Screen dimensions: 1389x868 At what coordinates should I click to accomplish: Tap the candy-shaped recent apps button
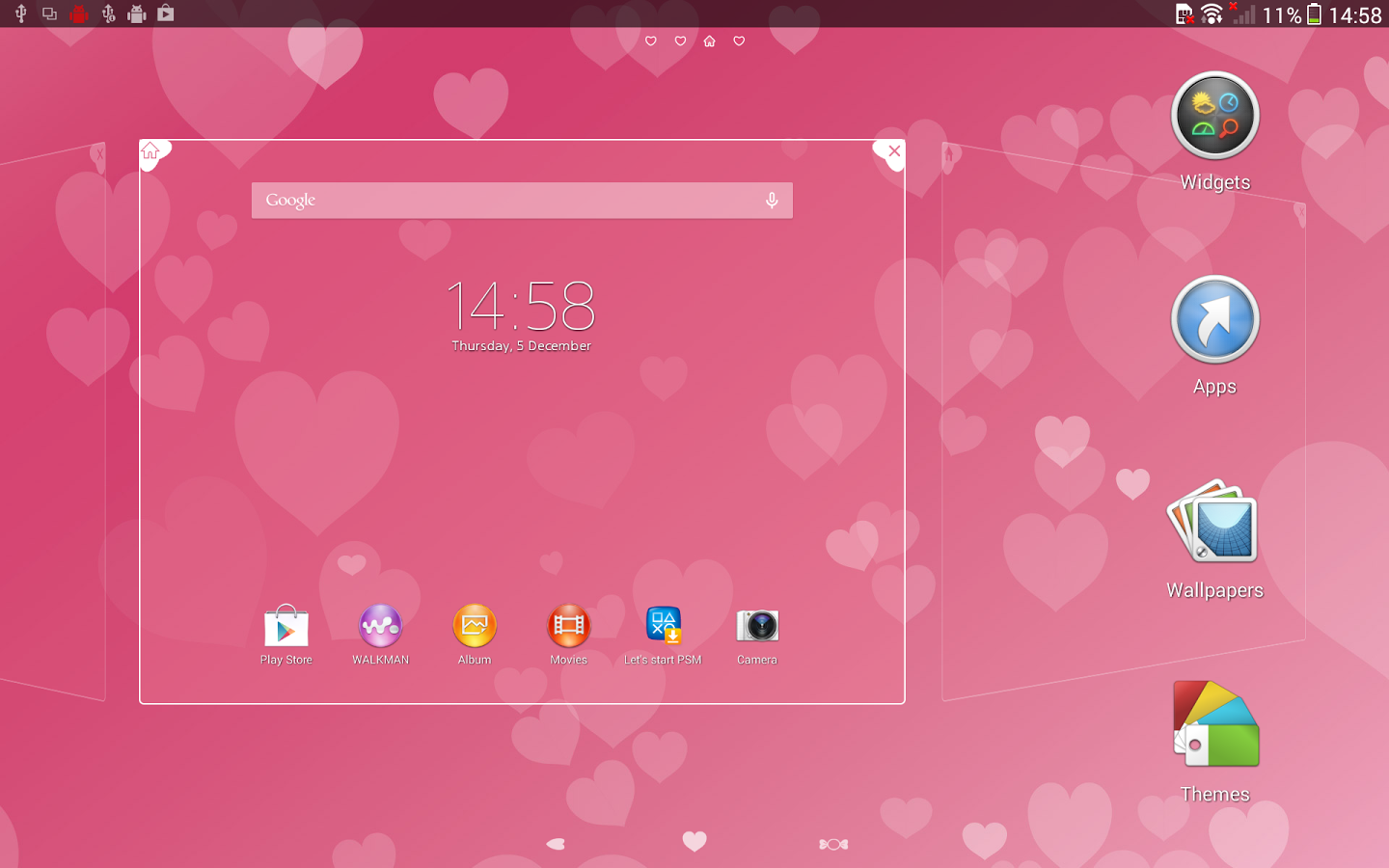click(x=833, y=844)
